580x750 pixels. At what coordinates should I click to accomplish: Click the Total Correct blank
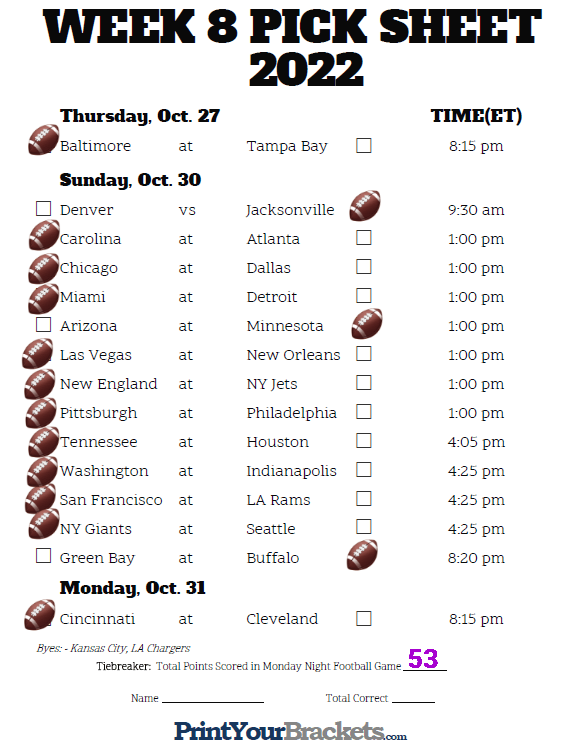coord(413,698)
